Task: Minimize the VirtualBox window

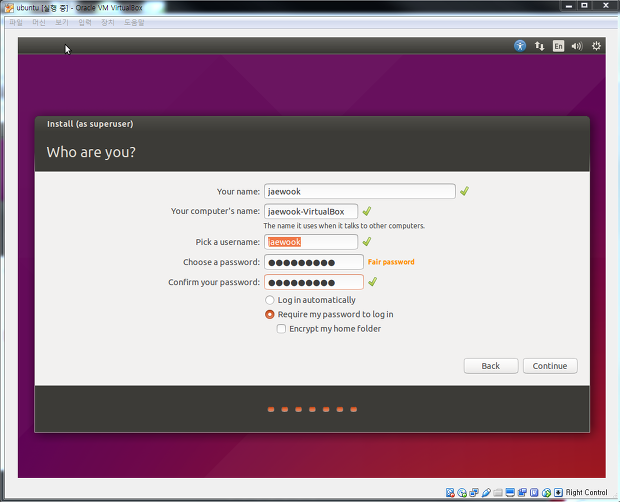Action: point(569,6)
